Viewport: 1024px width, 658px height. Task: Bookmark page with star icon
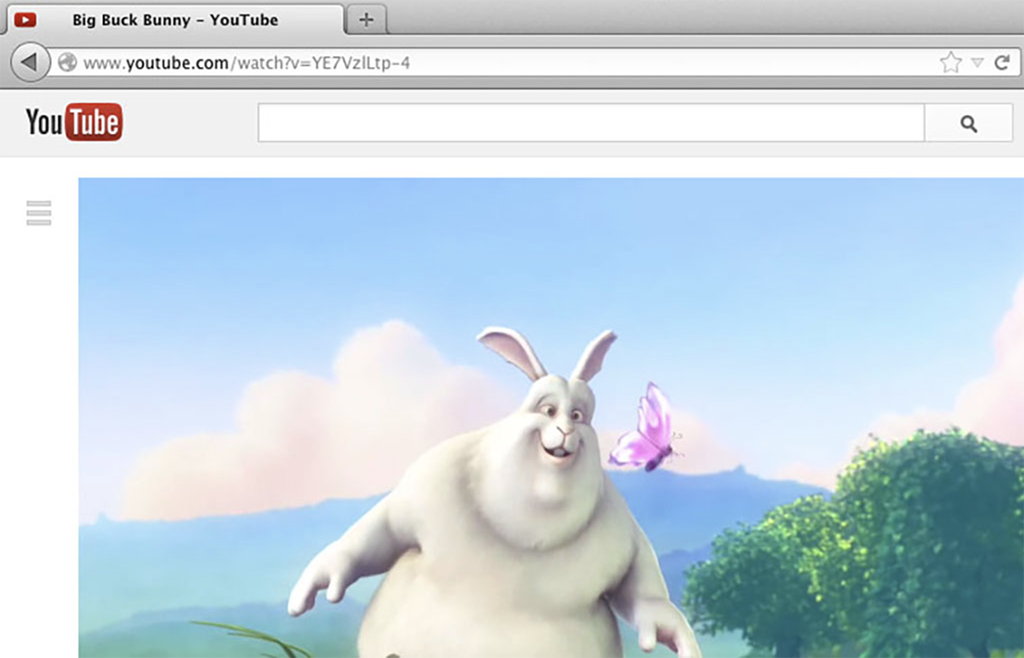950,63
